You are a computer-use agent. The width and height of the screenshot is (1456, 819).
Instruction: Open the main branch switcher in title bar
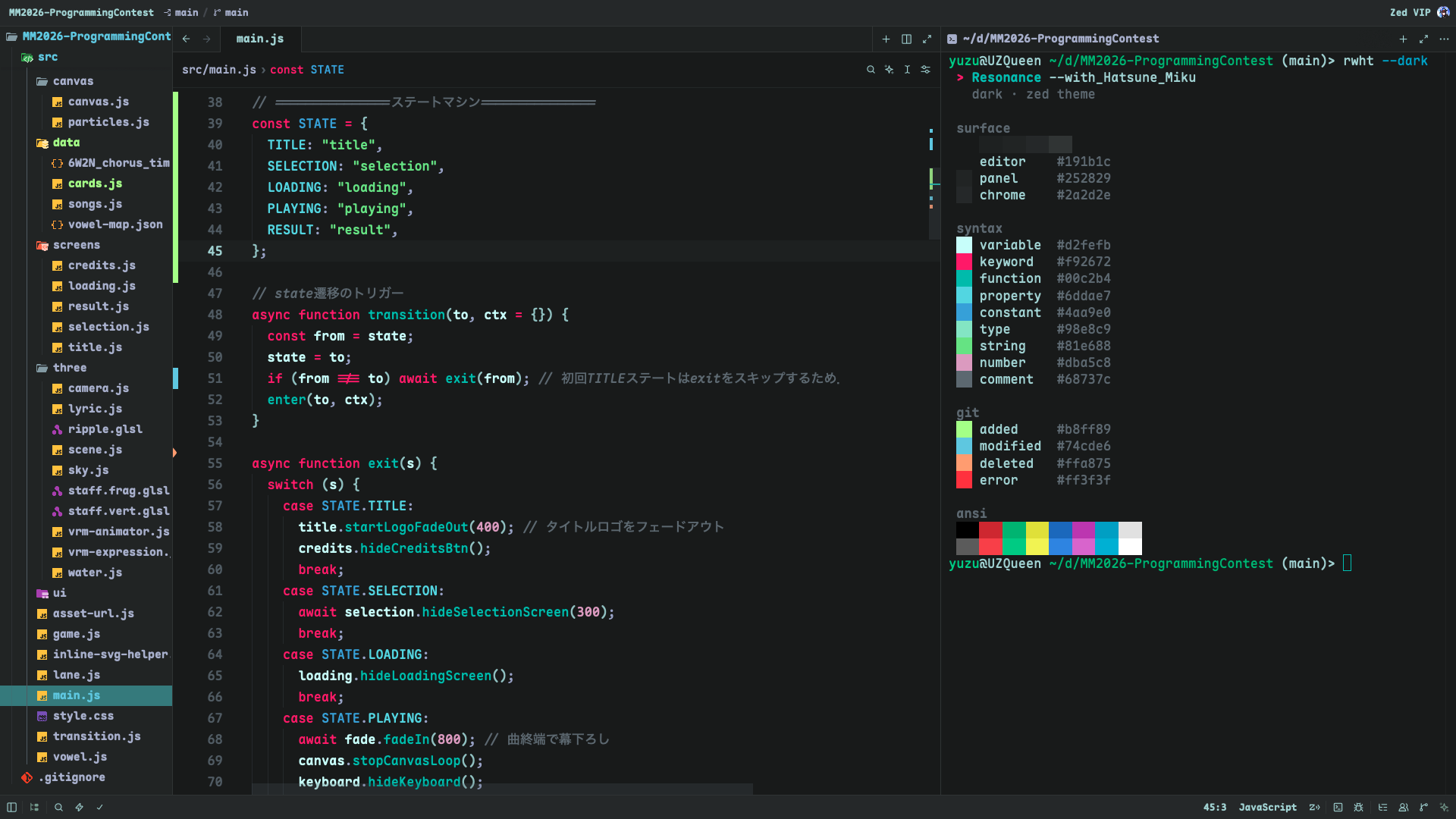pos(231,12)
